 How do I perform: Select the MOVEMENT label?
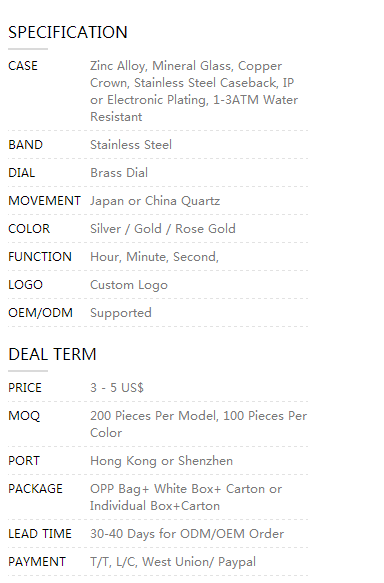(44, 201)
